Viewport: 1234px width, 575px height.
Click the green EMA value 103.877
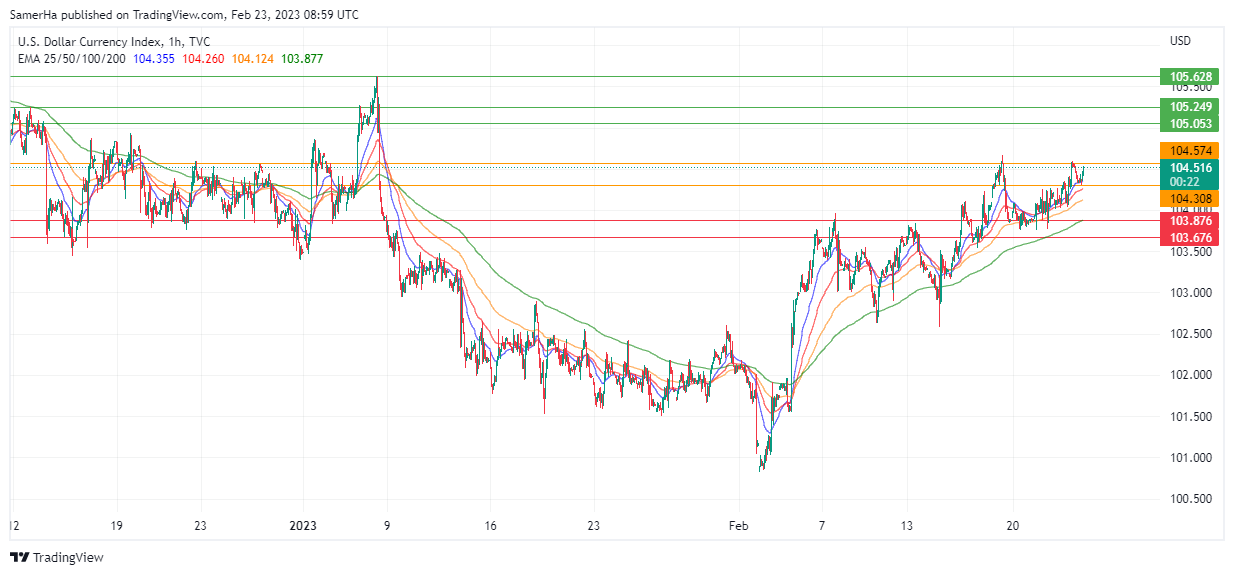click(302, 59)
